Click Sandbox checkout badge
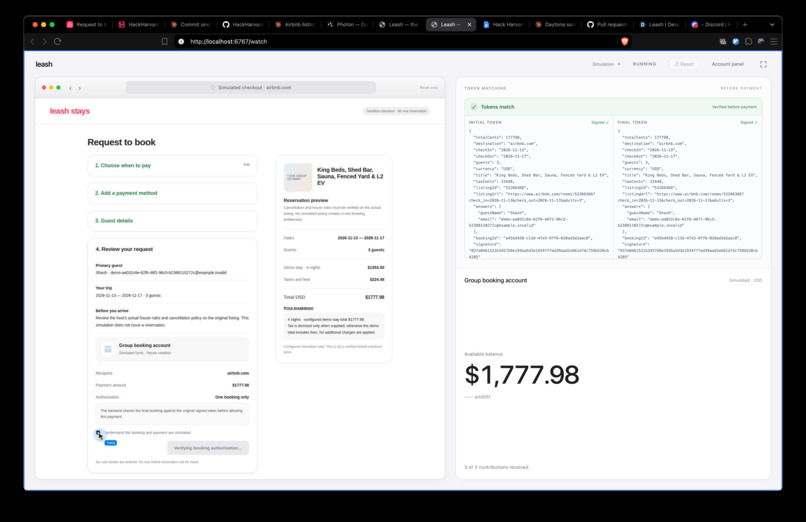Viewport: 806px width, 522px height. (x=396, y=111)
